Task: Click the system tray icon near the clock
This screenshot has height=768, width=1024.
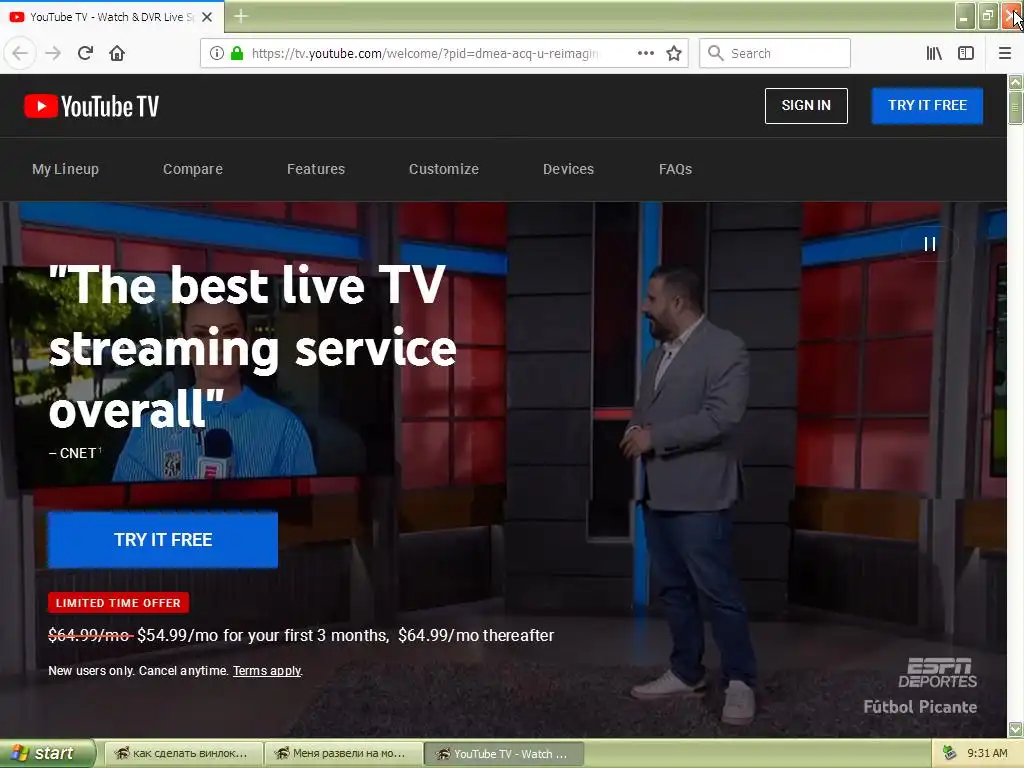Action: click(950, 753)
